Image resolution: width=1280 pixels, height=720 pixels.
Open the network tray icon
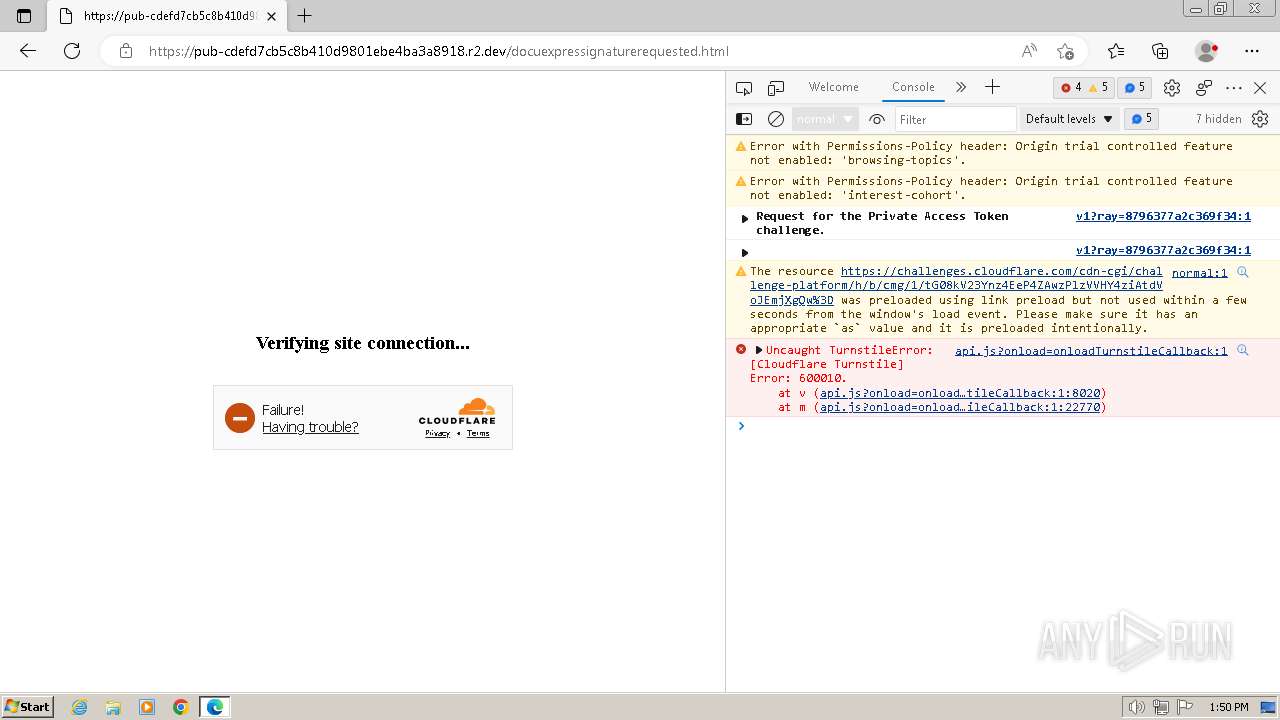[1161, 707]
